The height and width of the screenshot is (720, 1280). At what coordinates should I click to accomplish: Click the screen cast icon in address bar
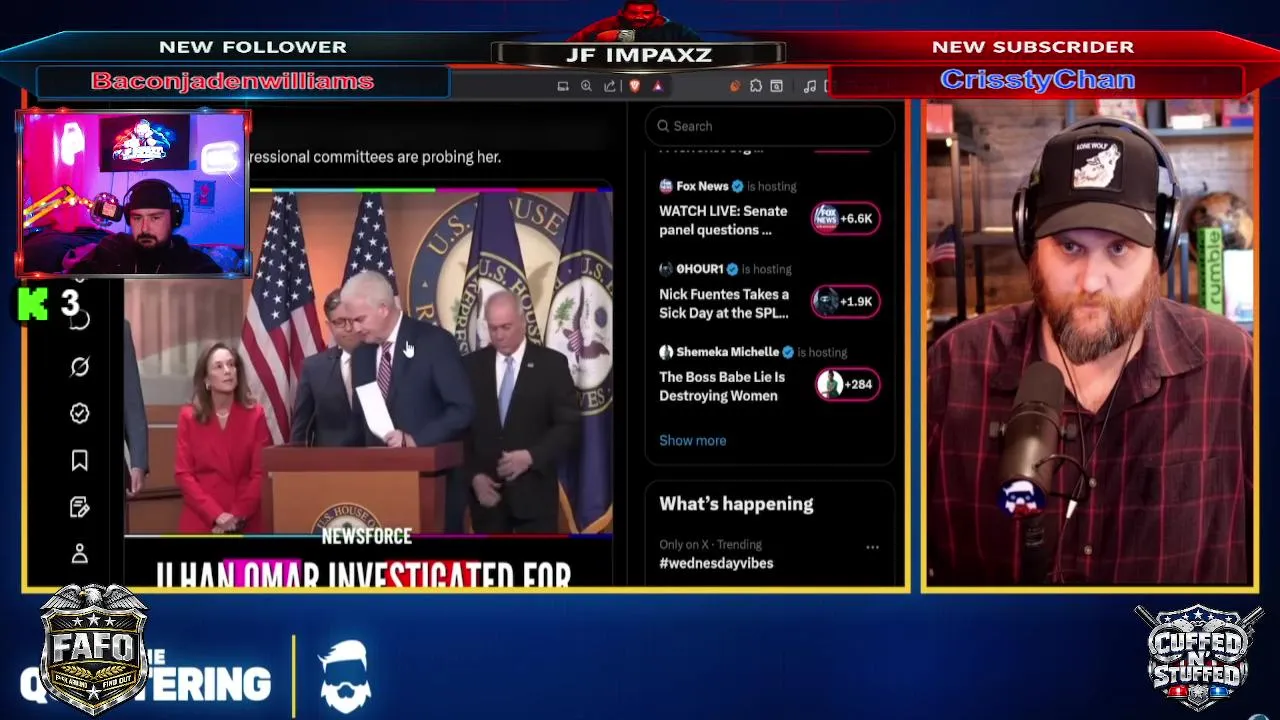pyautogui.click(x=563, y=86)
